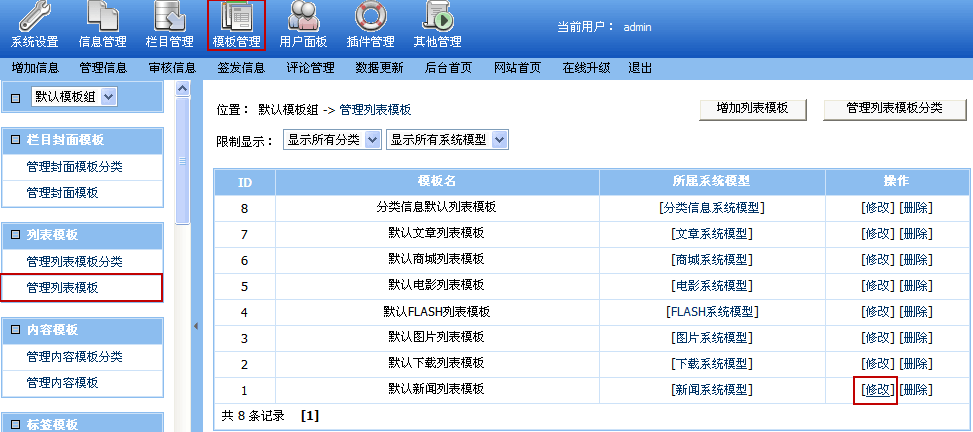Click the 信息管理 icon

point(102,18)
